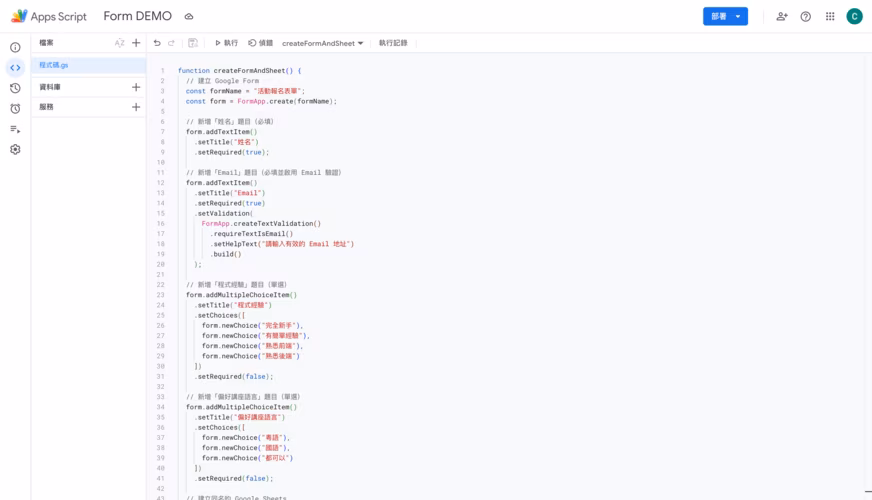872x500 pixels.
Task: Open createFormAndSheet function dropdown
Action: click(x=323, y=43)
